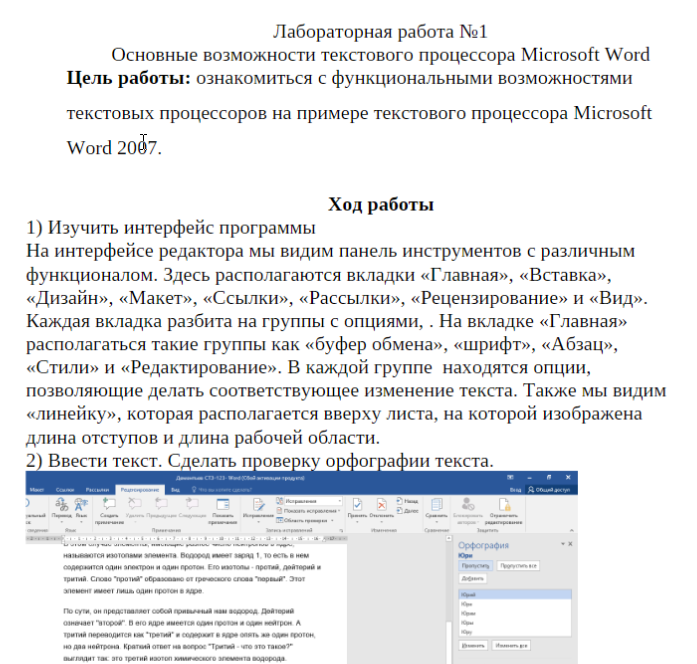Select the Рецензирование ribbon tab
The width and height of the screenshot is (697, 664).
coord(140,489)
